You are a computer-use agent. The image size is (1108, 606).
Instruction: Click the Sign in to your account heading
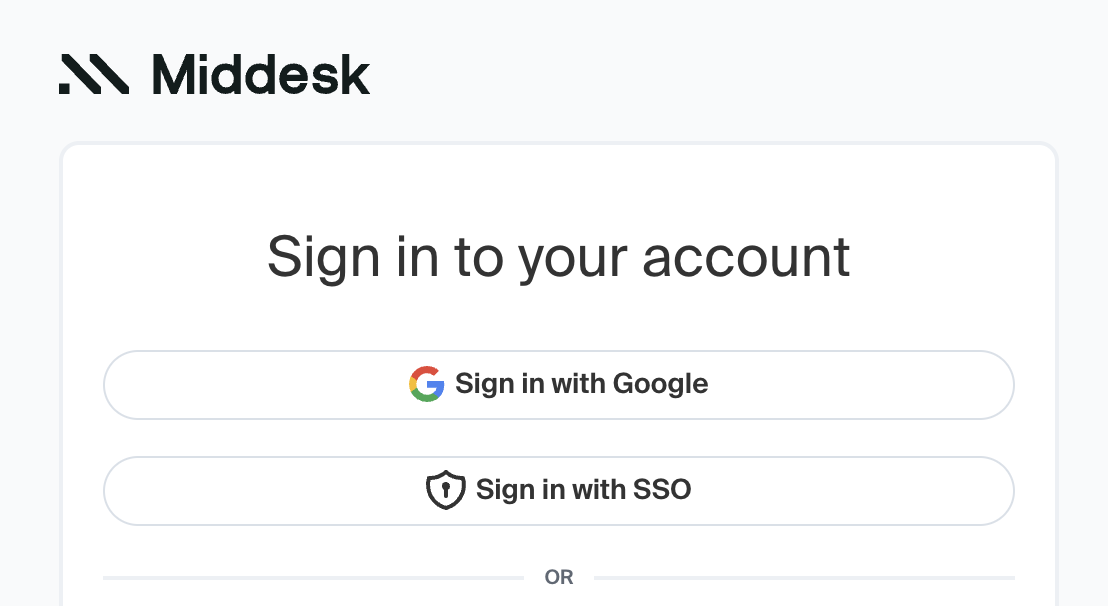coord(559,257)
